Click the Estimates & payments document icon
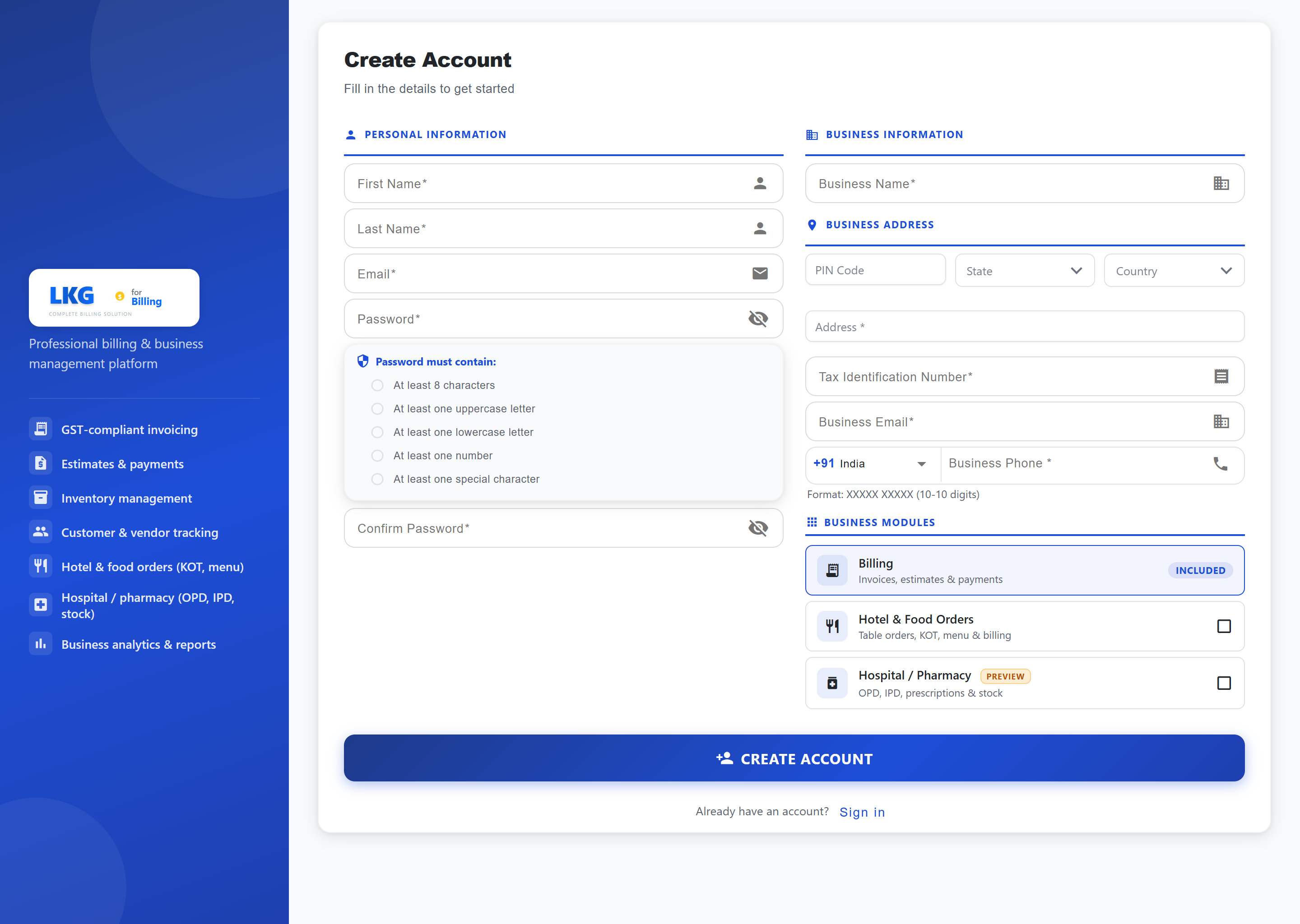Image resolution: width=1300 pixels, height=924 pixels. [x=41, y=463]
